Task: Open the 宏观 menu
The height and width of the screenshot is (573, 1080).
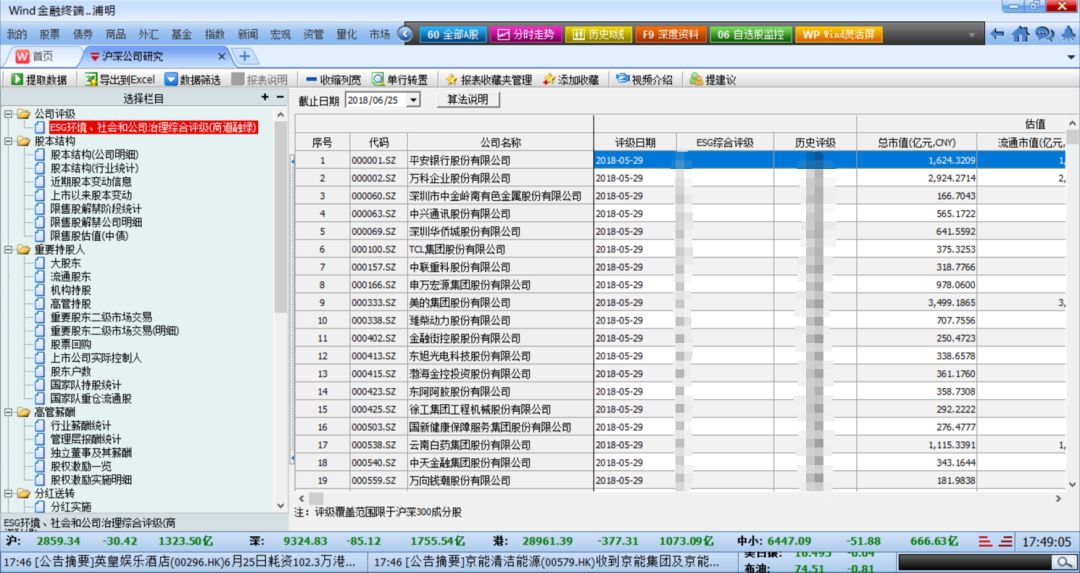Action: [x=280, y=34]
